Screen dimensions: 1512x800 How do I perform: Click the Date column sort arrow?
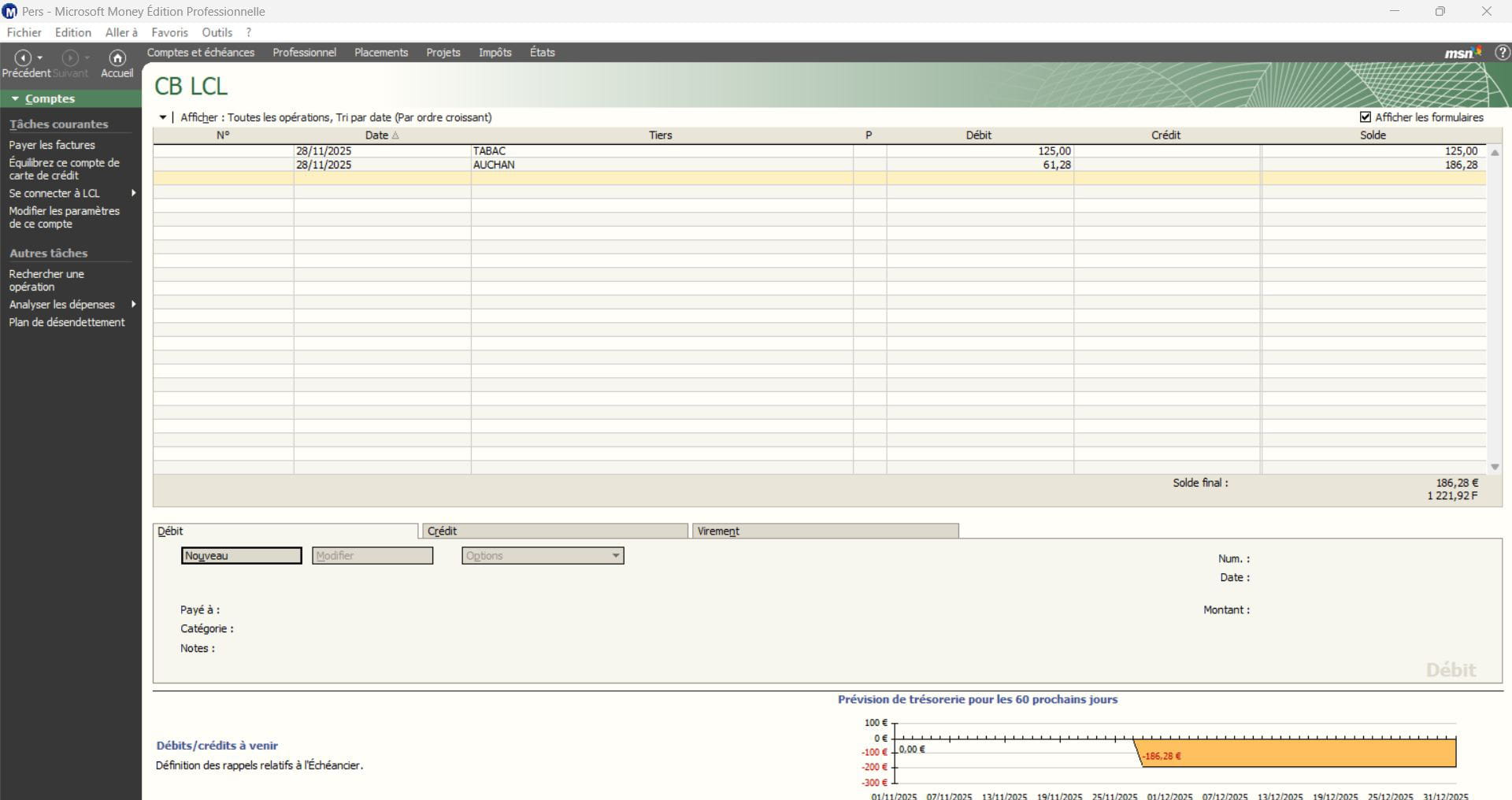point(395,135)
